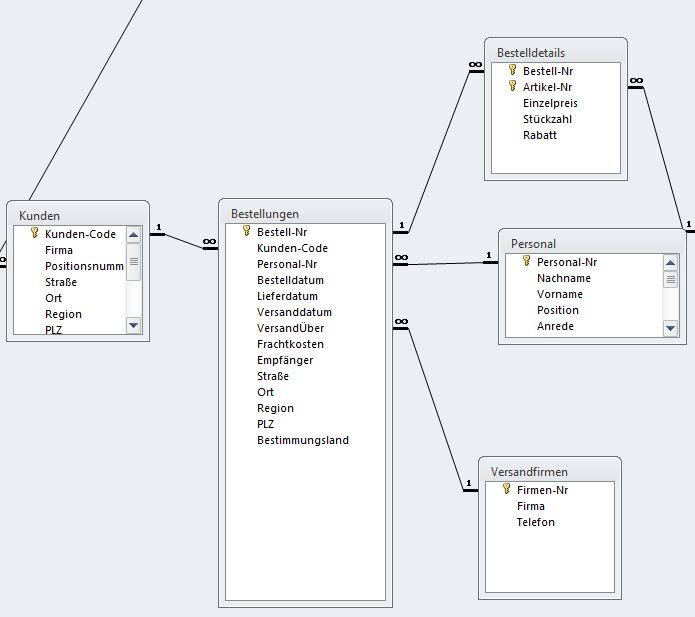
Task: Select the Ort field in Kunden table
Action: point(53,298)
